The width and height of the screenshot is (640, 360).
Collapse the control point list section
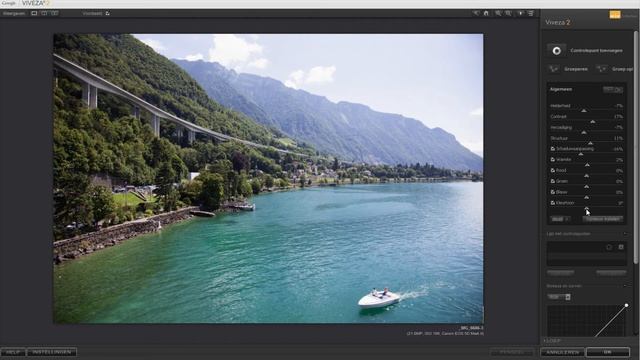(x=625, y=234)
